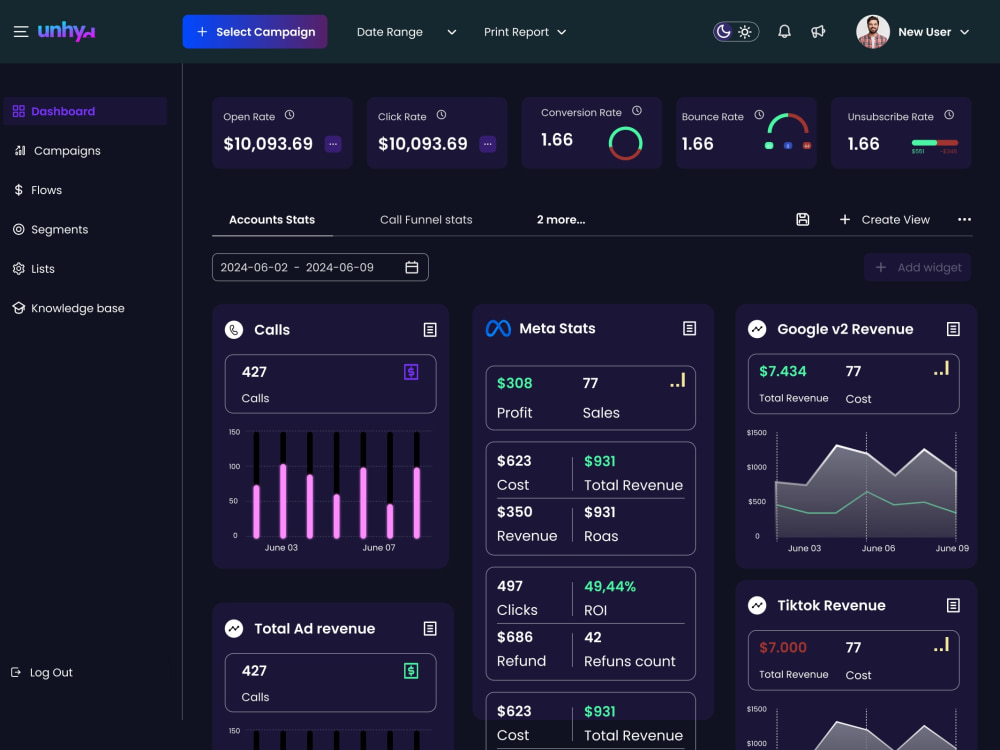Click the clock icon next to Open Rate
This screenshot has height=750, width=1000.
pos(290,115)
